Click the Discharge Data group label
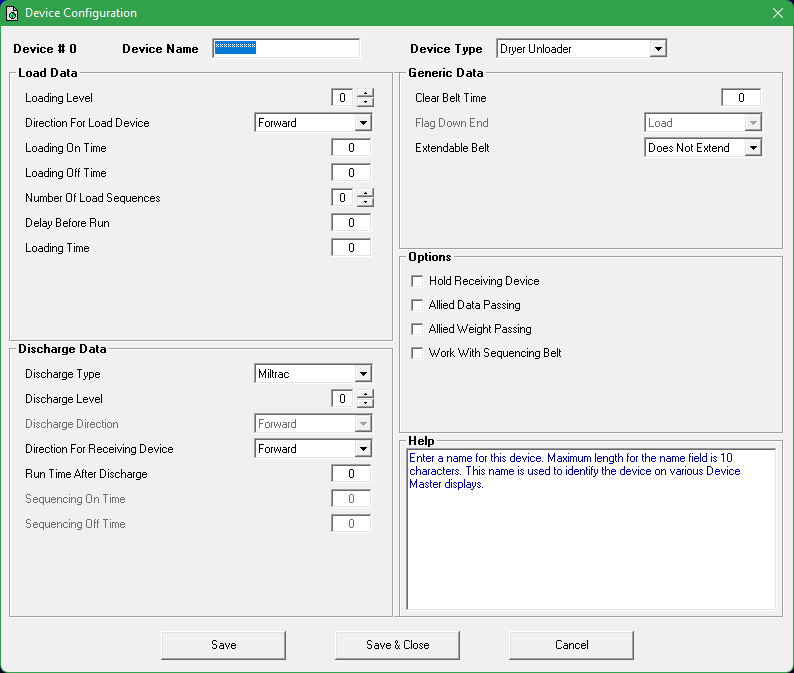 tap(62, 349)
